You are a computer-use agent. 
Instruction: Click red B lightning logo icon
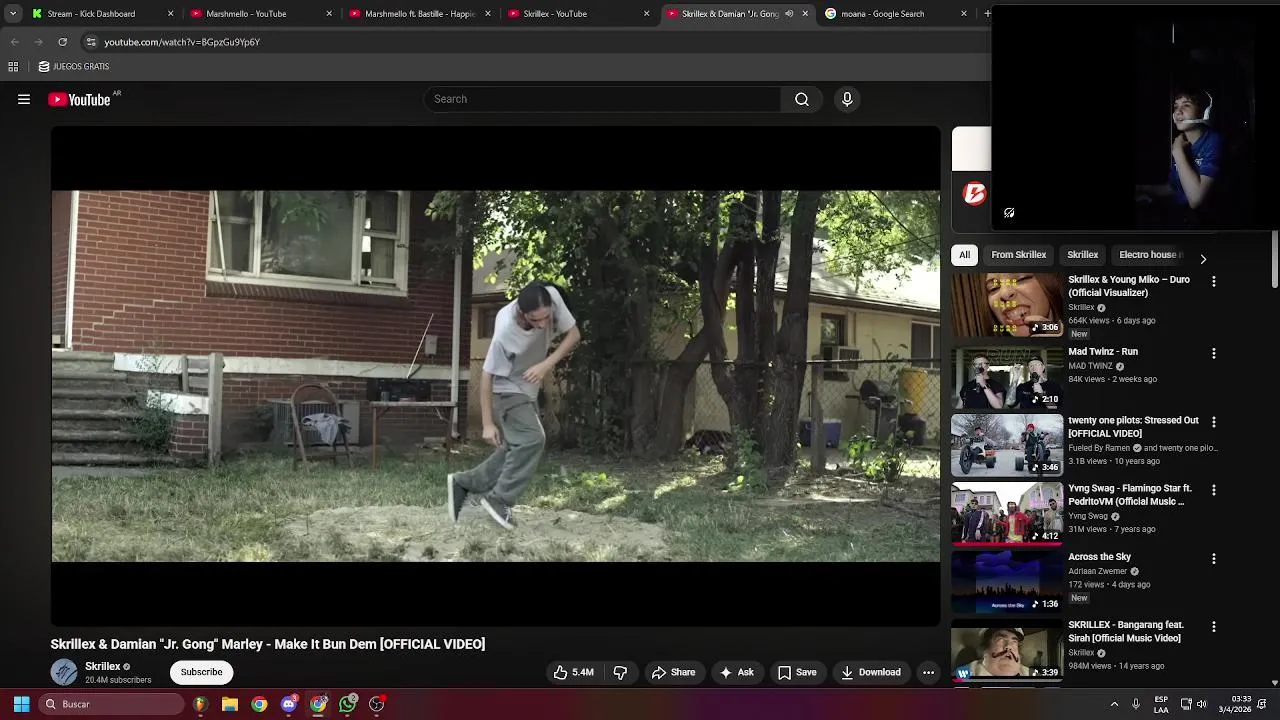[x=974, y=194]
